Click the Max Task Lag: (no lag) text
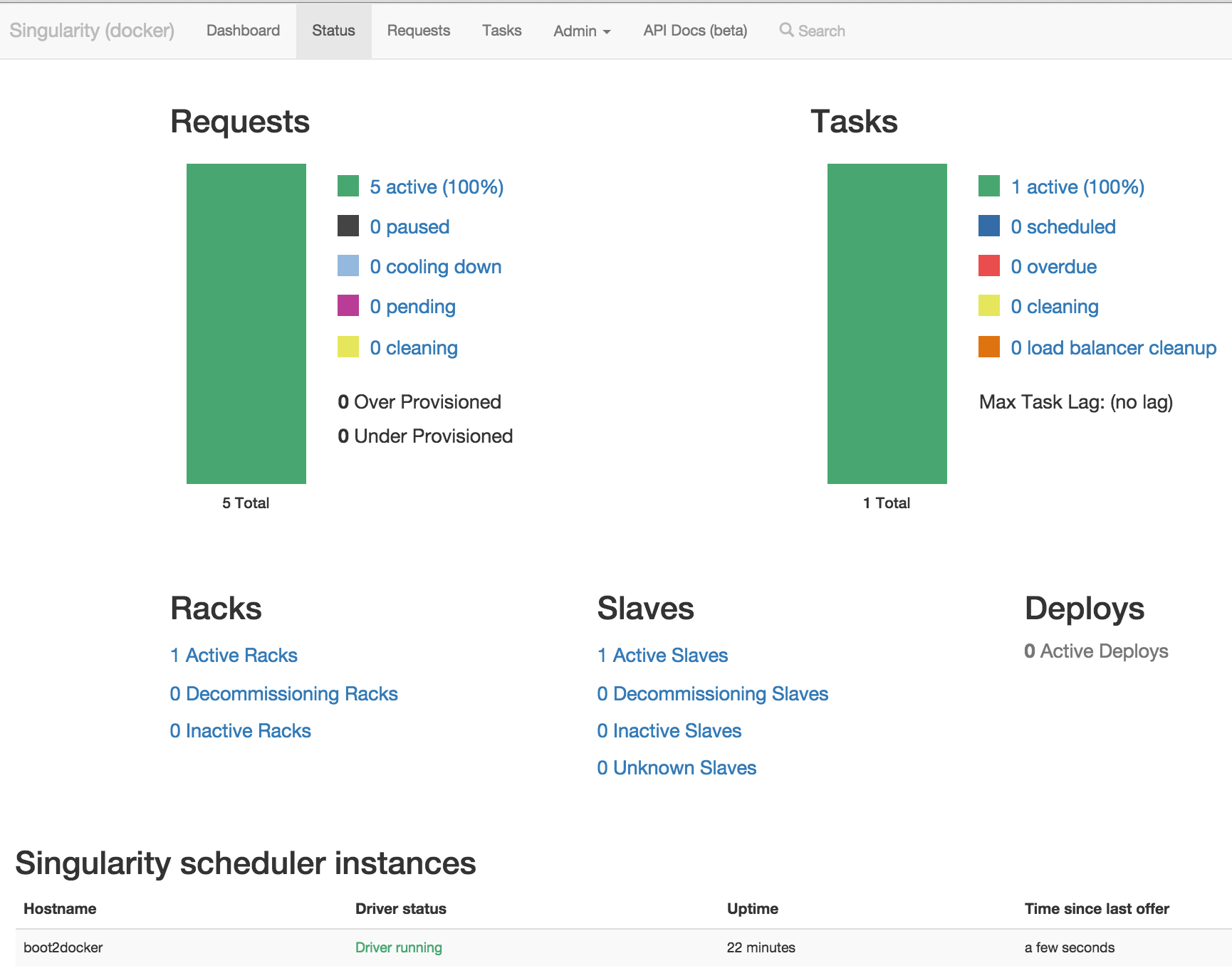The image size is (1232, 978). coord(1076,402)
